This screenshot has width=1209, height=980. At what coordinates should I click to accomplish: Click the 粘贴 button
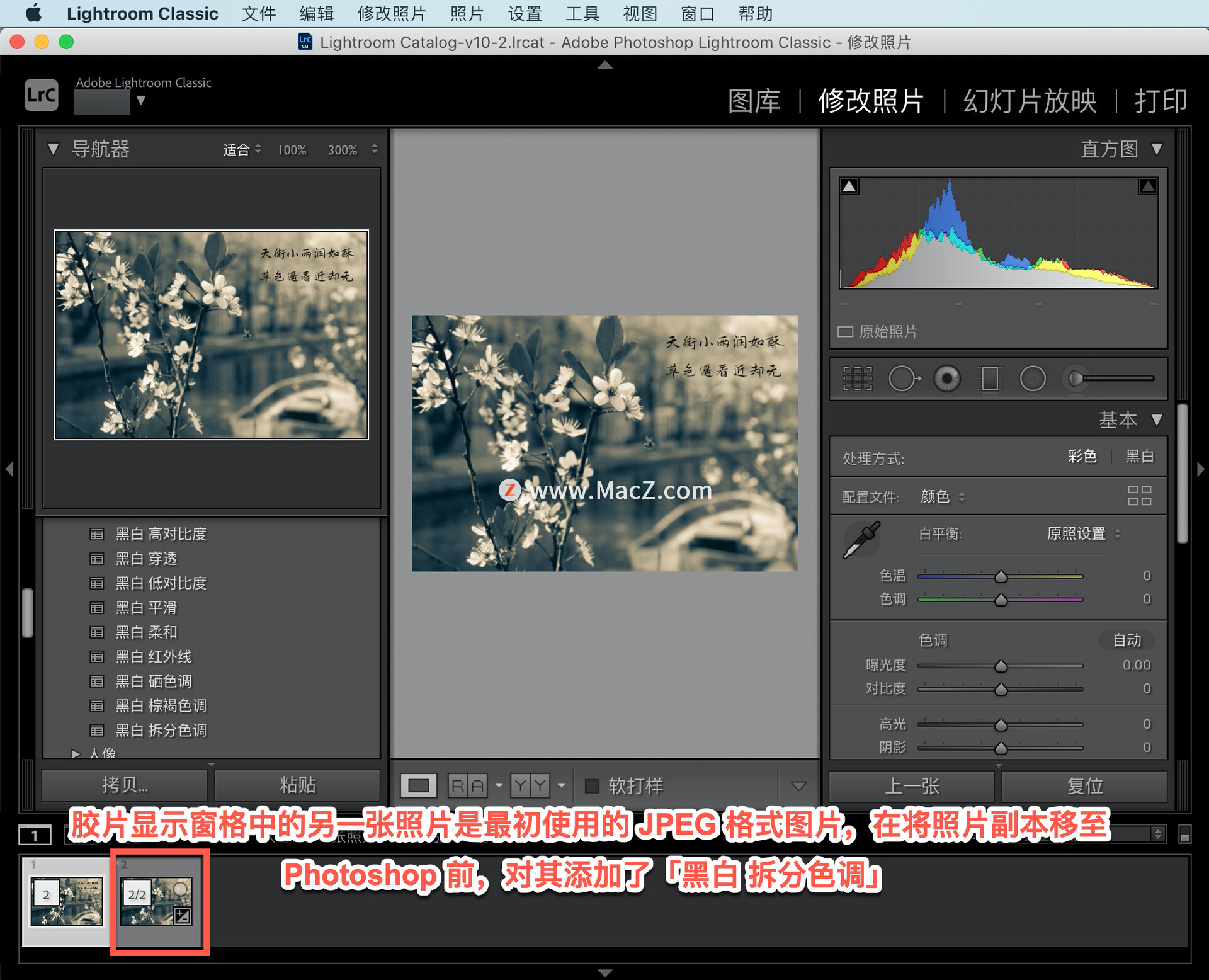coord(297,785)
